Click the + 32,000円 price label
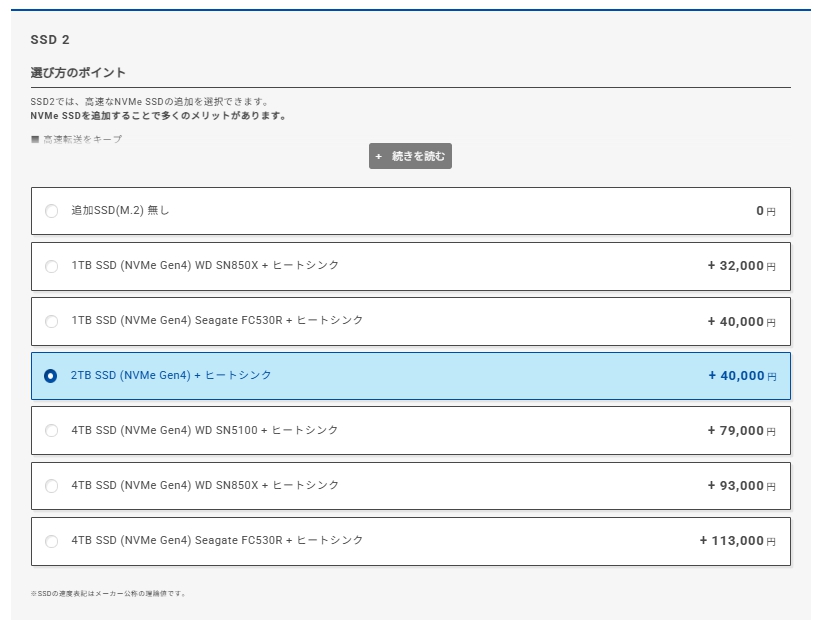The width and height of the screenshot is (819, 629). coord(741,266)
